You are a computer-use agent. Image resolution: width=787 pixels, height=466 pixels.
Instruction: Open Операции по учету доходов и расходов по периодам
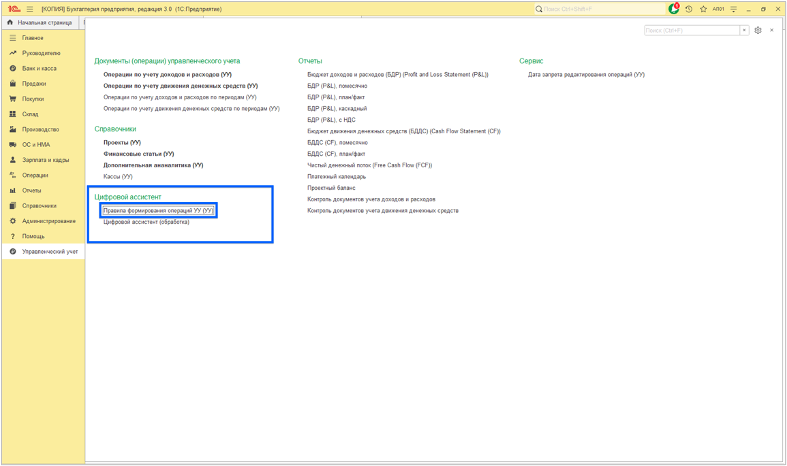(180, 97)
